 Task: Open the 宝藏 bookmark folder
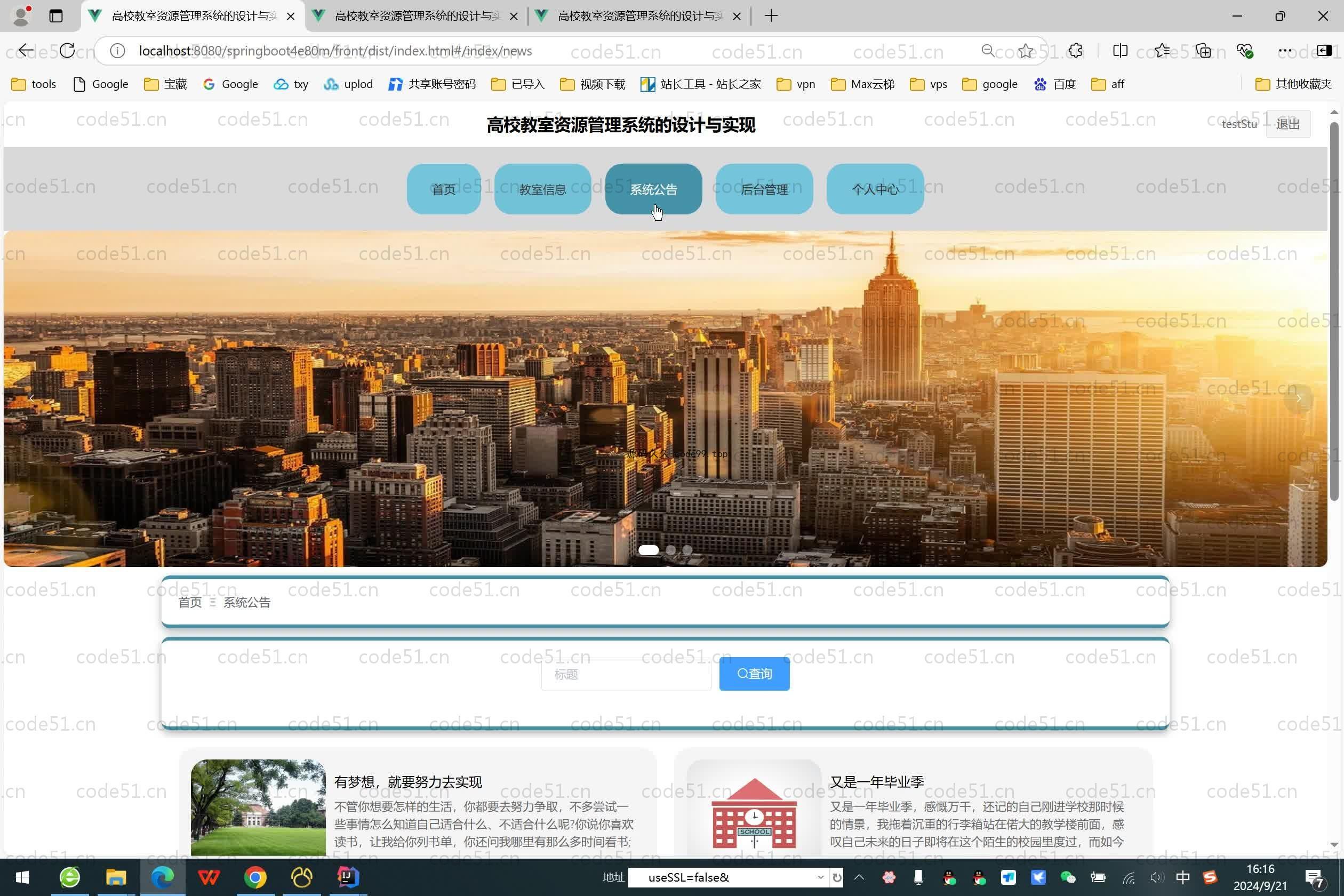point(165,84)
